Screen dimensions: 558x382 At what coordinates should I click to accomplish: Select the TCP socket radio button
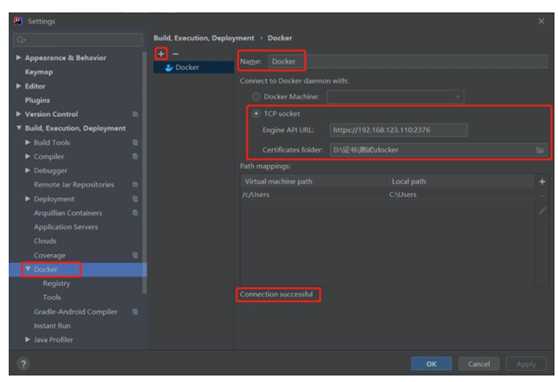[x=256, y=114]
